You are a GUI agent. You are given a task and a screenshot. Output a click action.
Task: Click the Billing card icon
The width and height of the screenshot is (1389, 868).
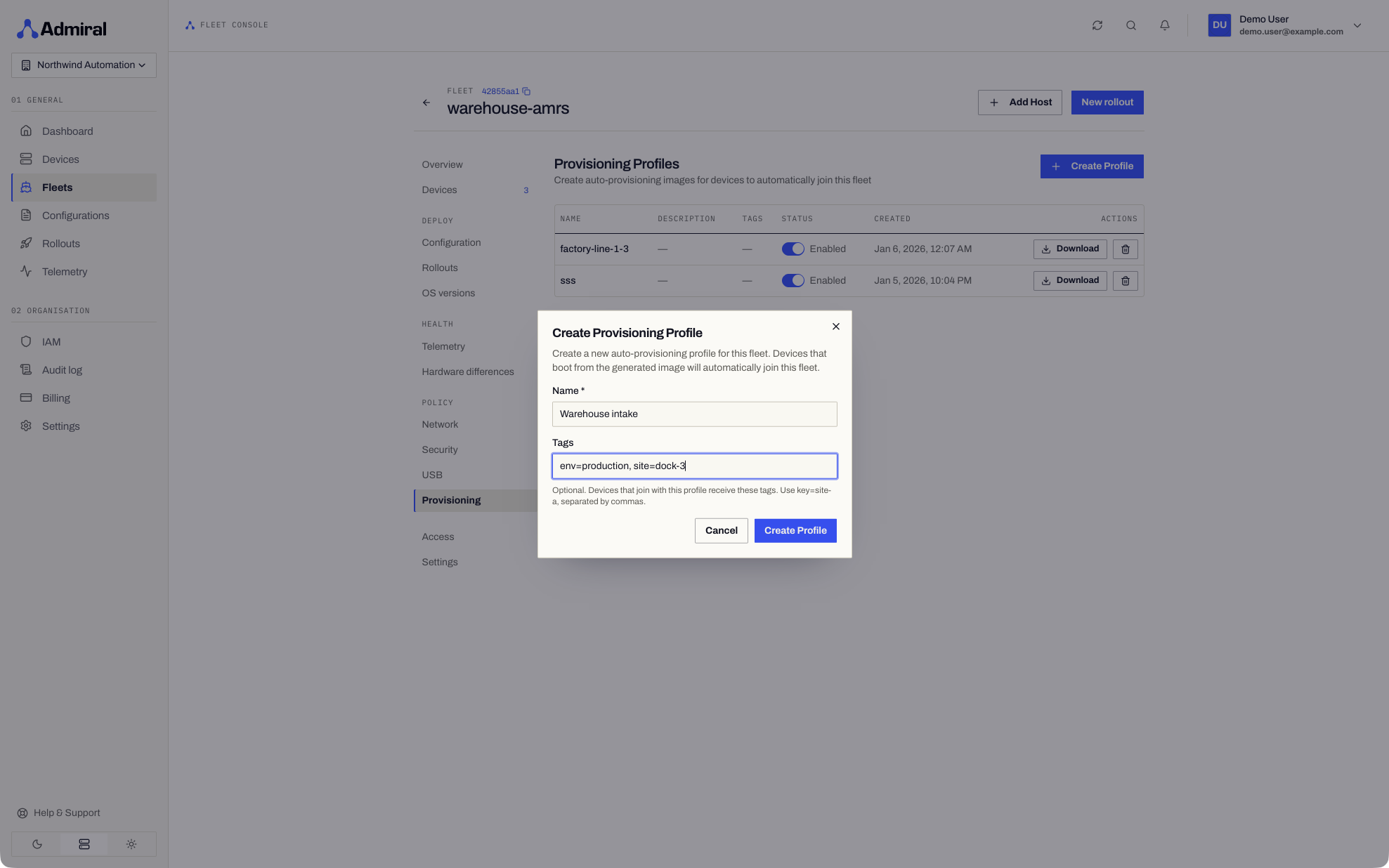(26, 398)
